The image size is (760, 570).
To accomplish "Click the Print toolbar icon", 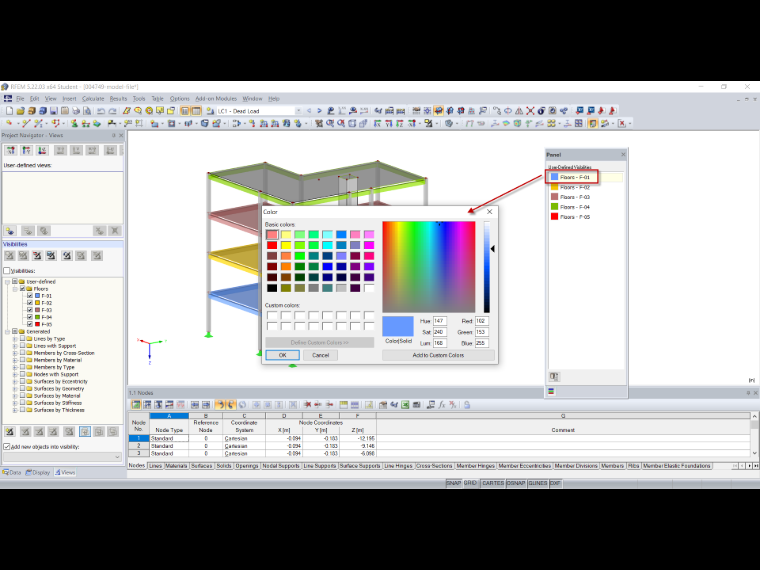I will click(x=76, y=111).
